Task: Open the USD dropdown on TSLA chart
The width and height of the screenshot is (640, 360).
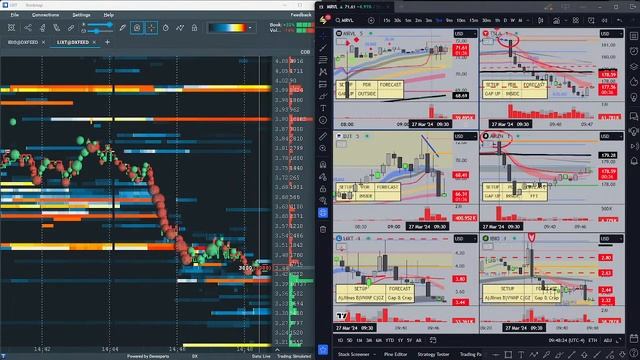Action: point(611,33)
